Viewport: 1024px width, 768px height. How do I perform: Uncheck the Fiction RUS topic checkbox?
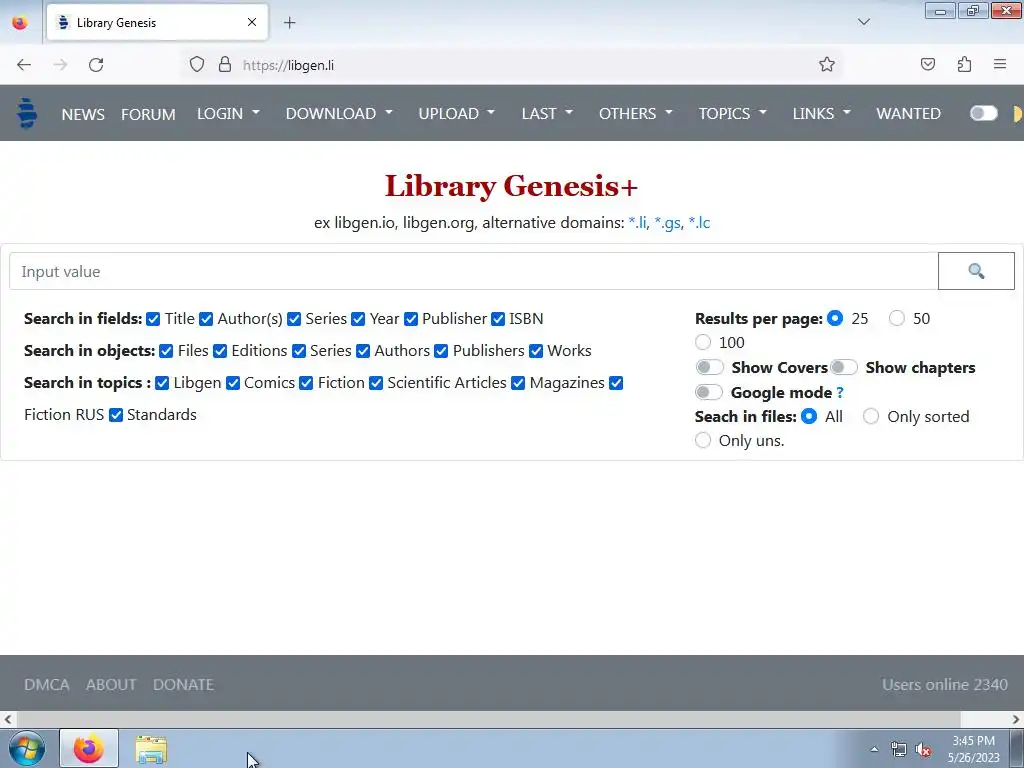click(x=616, y=383)
